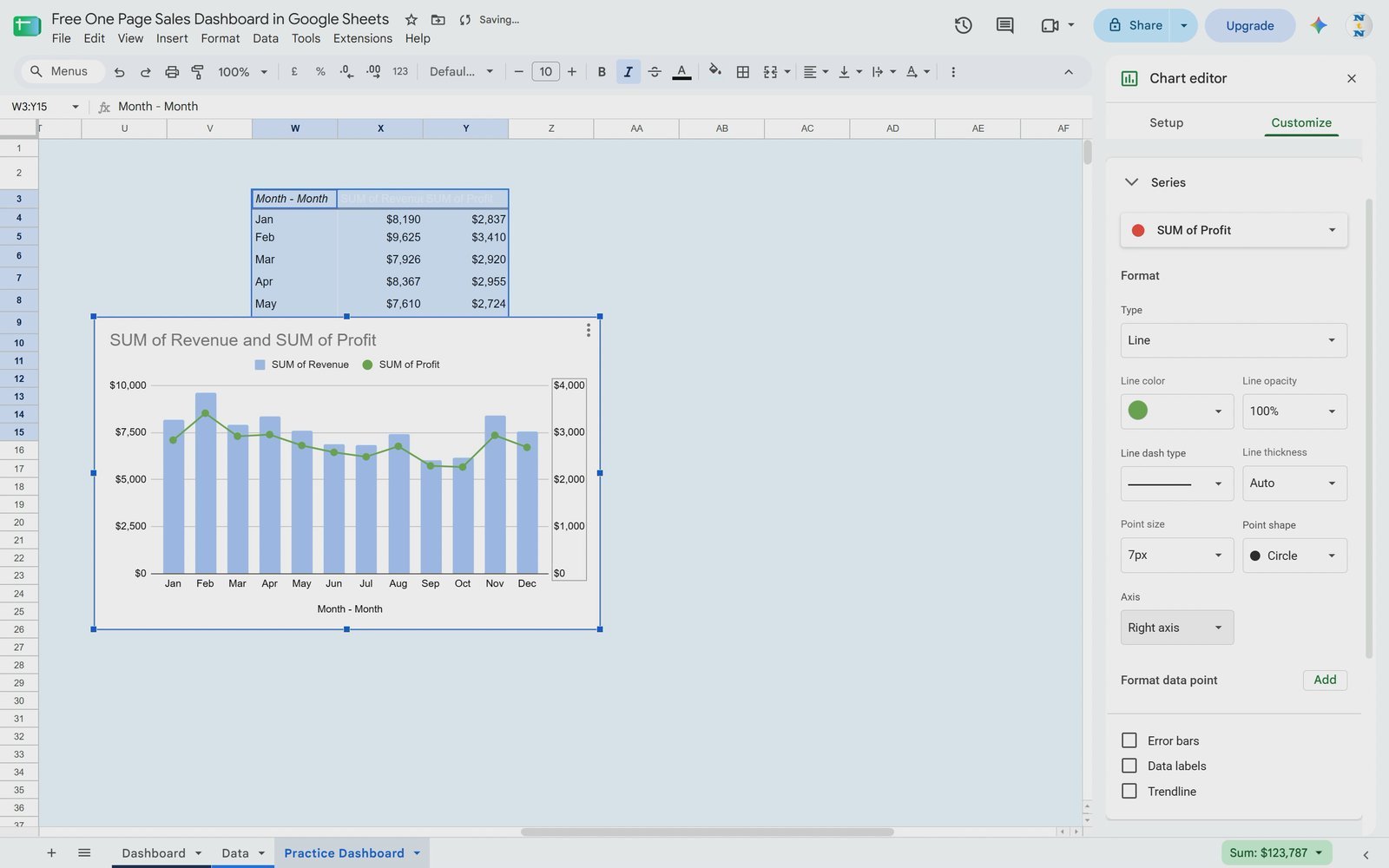Enable the Data labels checkbox
Screen dimensions: 1389x868
pos(1129,766)
